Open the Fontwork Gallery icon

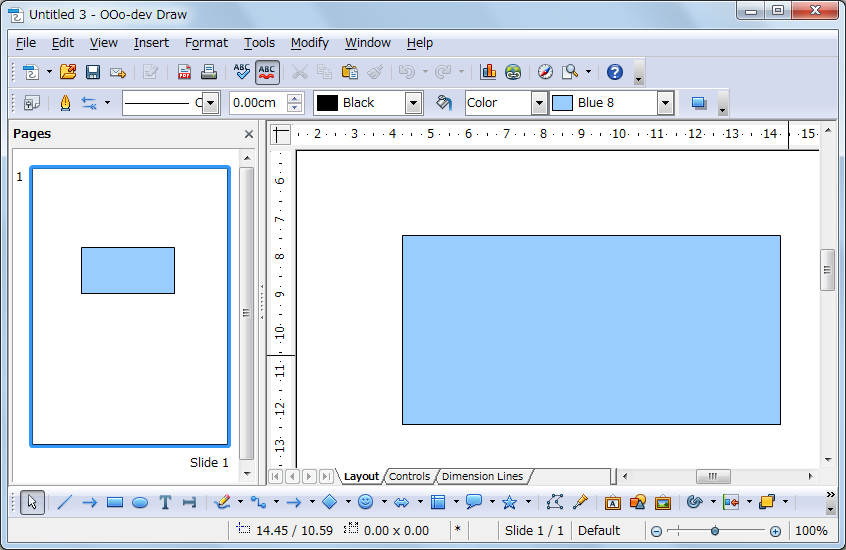point(612,503)
